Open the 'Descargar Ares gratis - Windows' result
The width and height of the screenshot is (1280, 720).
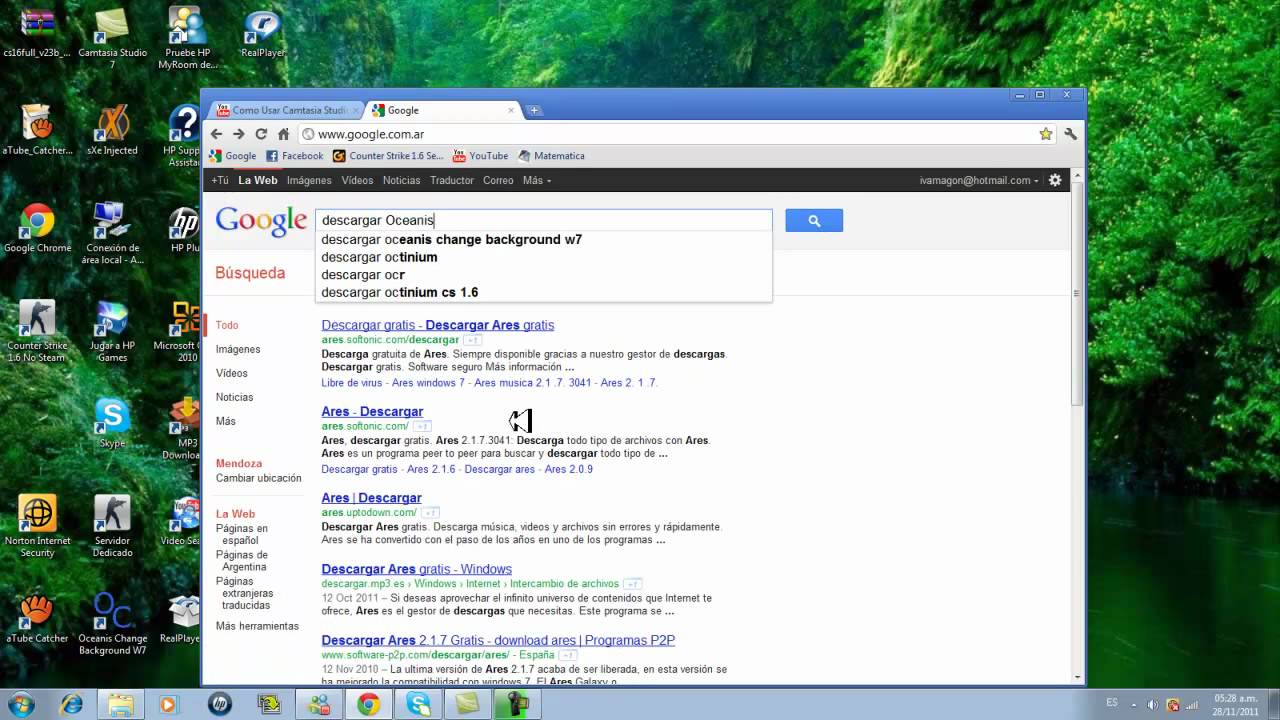click(416, 569)
